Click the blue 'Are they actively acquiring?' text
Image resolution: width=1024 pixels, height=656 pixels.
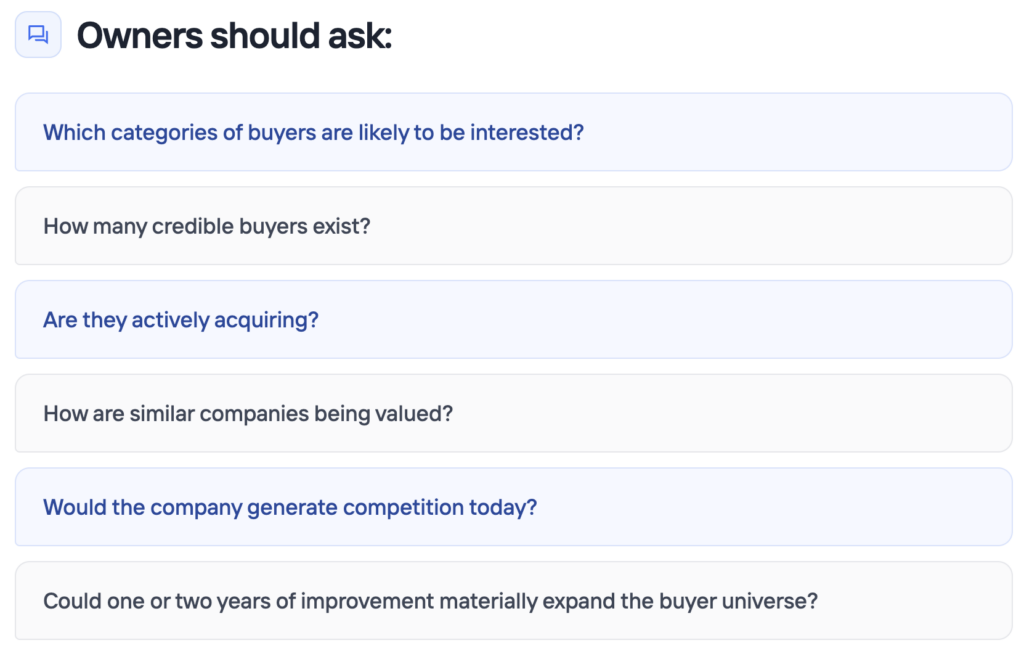point(181,320)
